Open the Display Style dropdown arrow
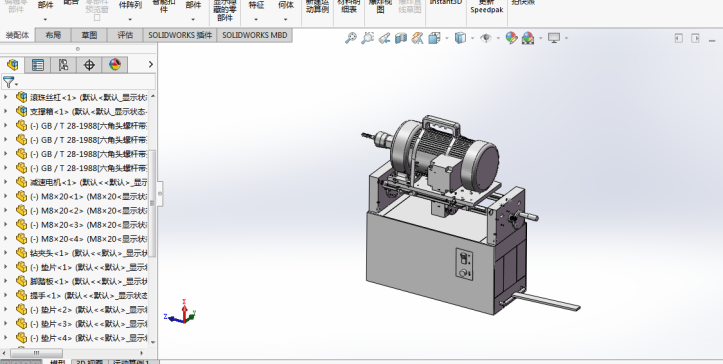The width and height of the screenshot is (723, 364). (x=473, y=38)
